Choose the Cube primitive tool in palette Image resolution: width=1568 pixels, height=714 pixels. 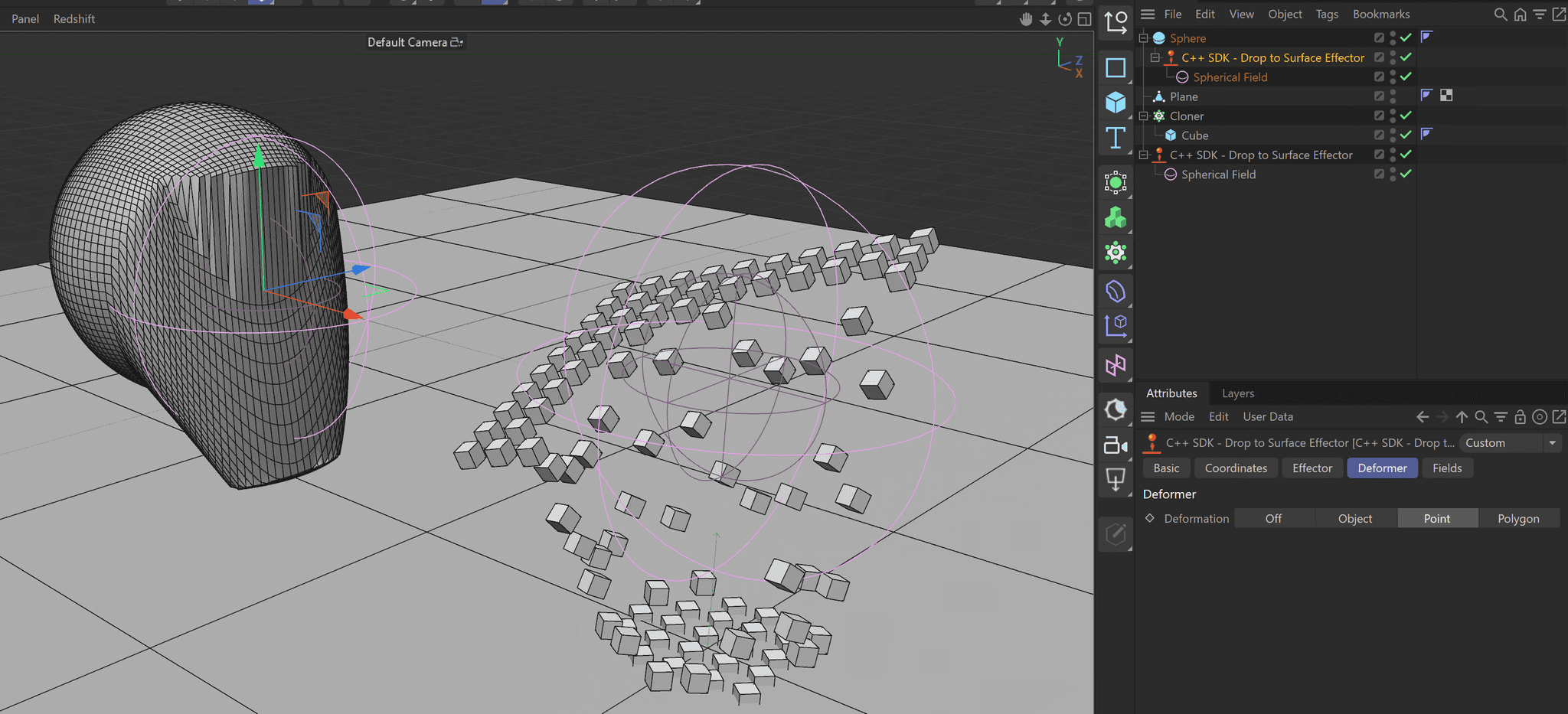pyautogui.click(x=1116, y=103)
